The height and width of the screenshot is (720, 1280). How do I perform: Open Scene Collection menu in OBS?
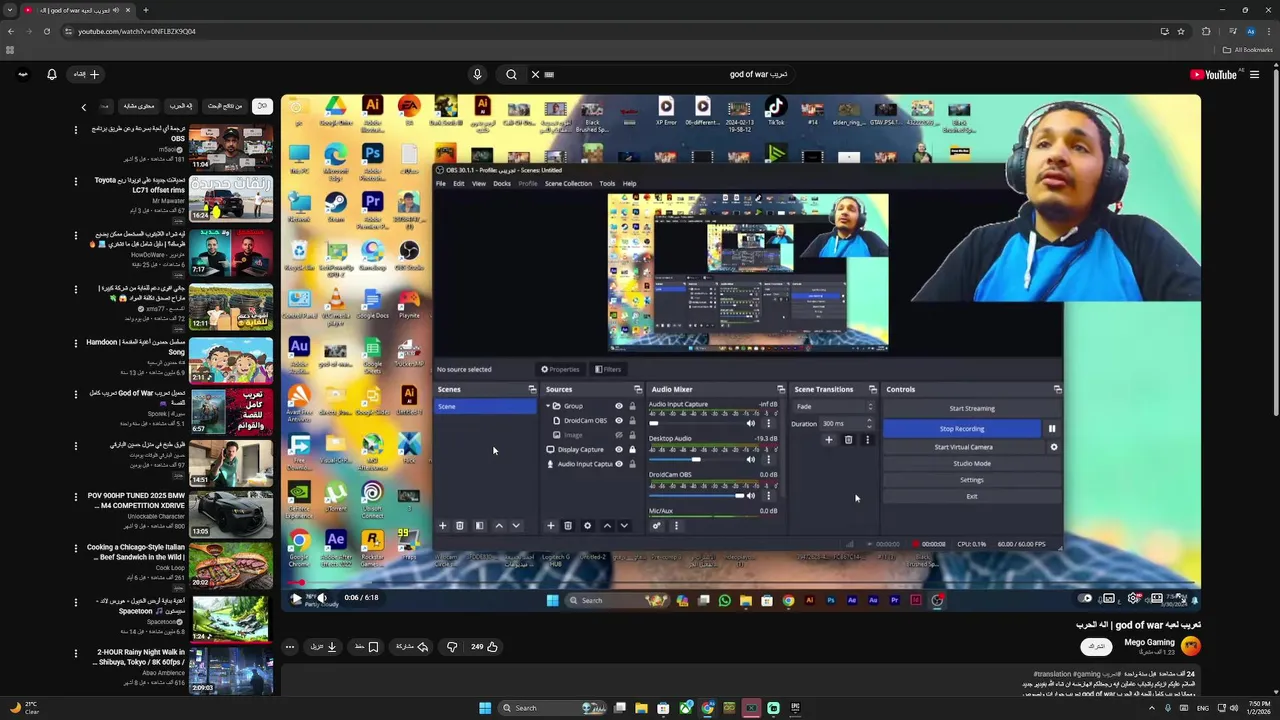click(568, 183)
